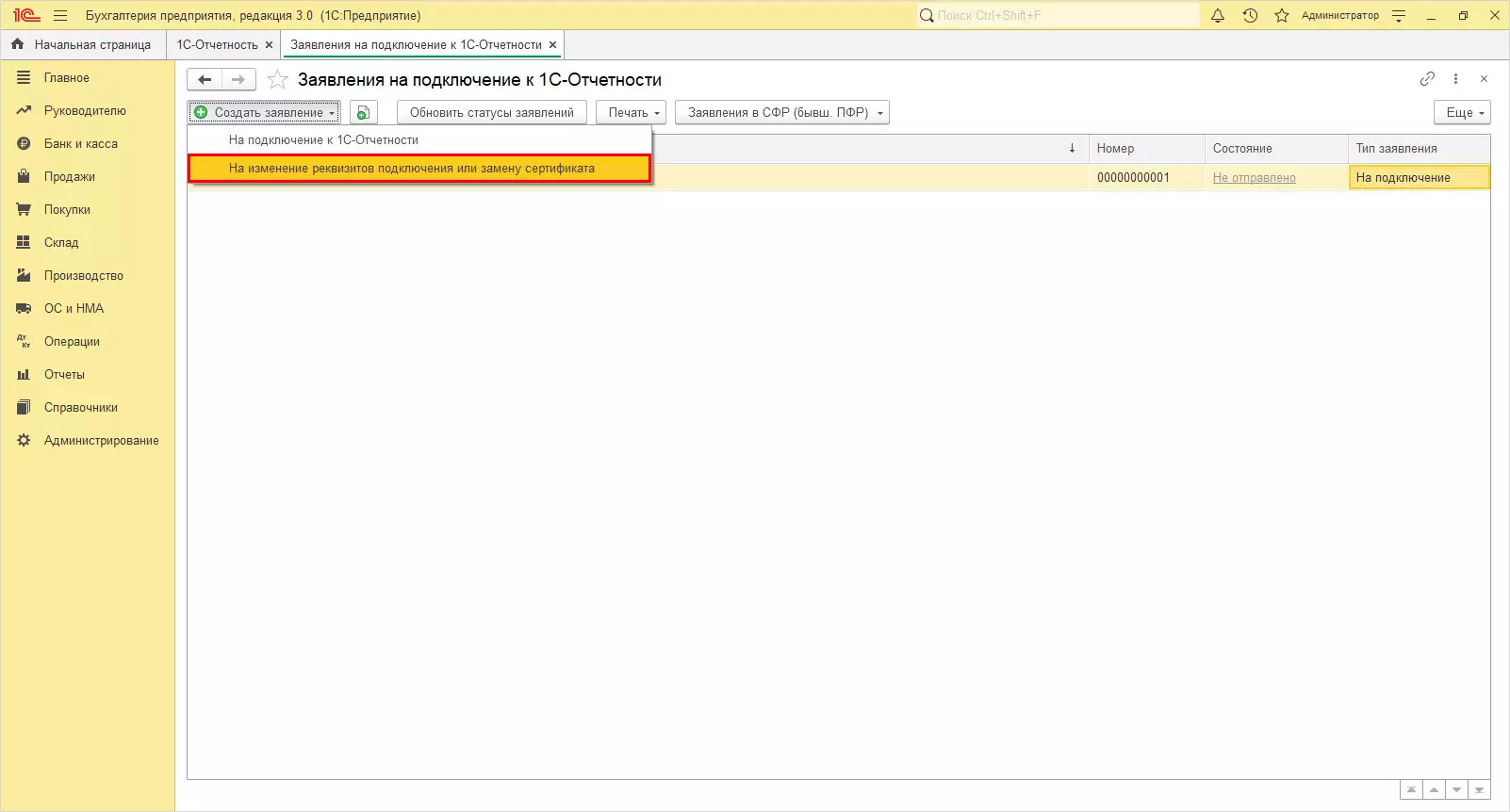Screen dimensions: 1510x812
Task: Click the Администратор user name
Action: click(x=1339, y=15)
